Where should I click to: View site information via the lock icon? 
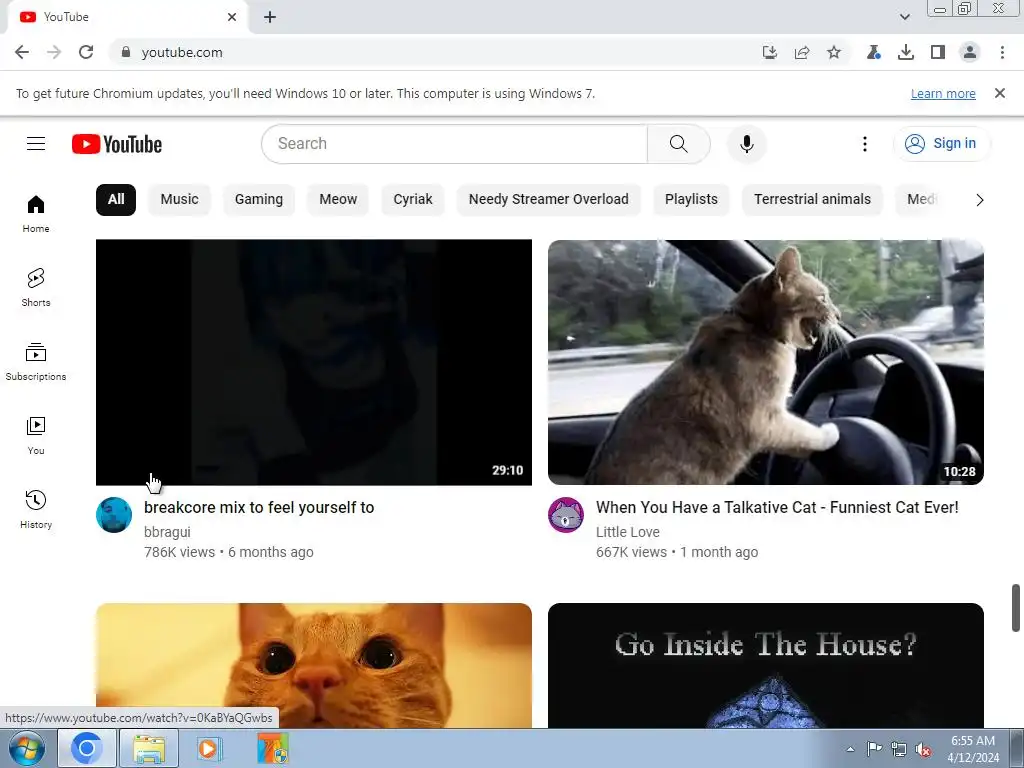pos(126,52)
